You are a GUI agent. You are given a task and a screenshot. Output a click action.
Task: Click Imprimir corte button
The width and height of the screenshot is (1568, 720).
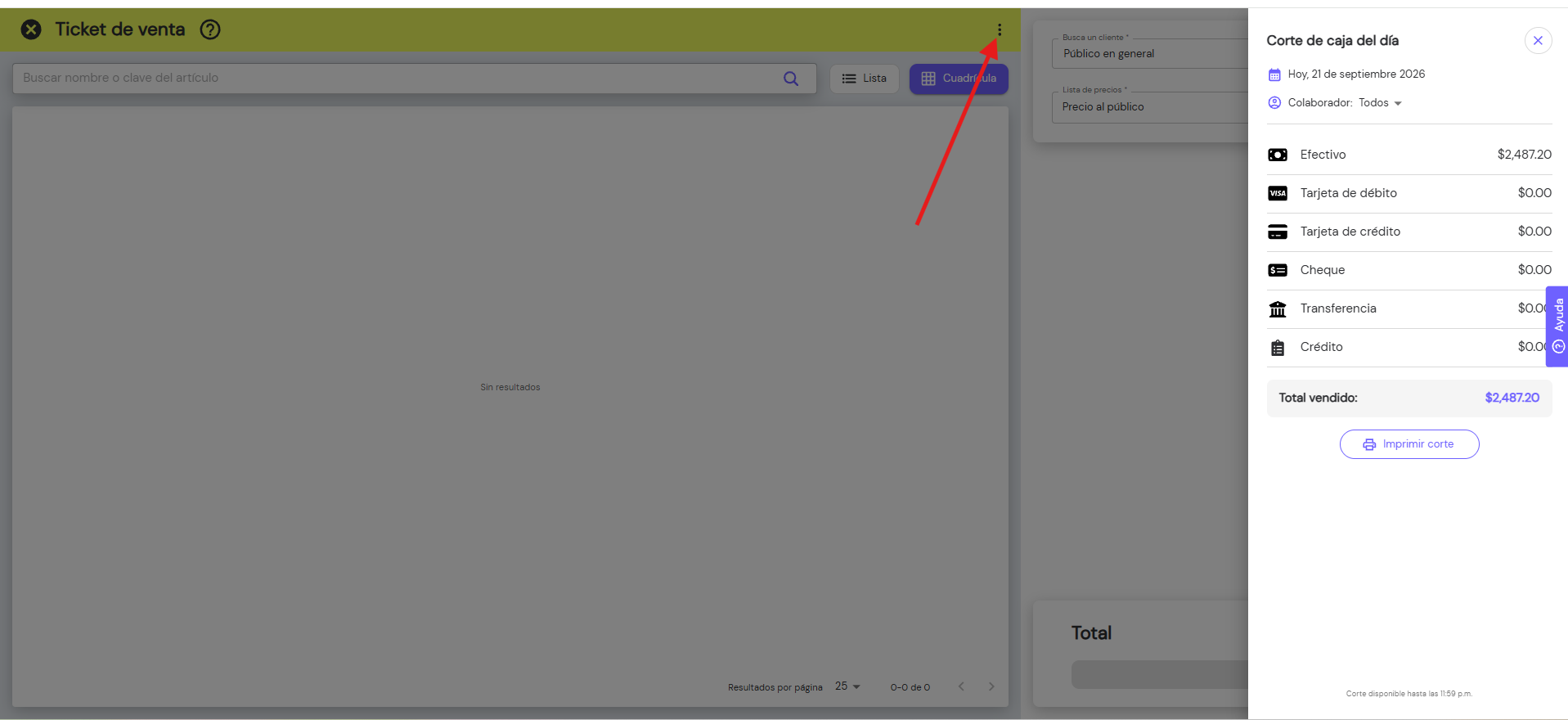1409,444
